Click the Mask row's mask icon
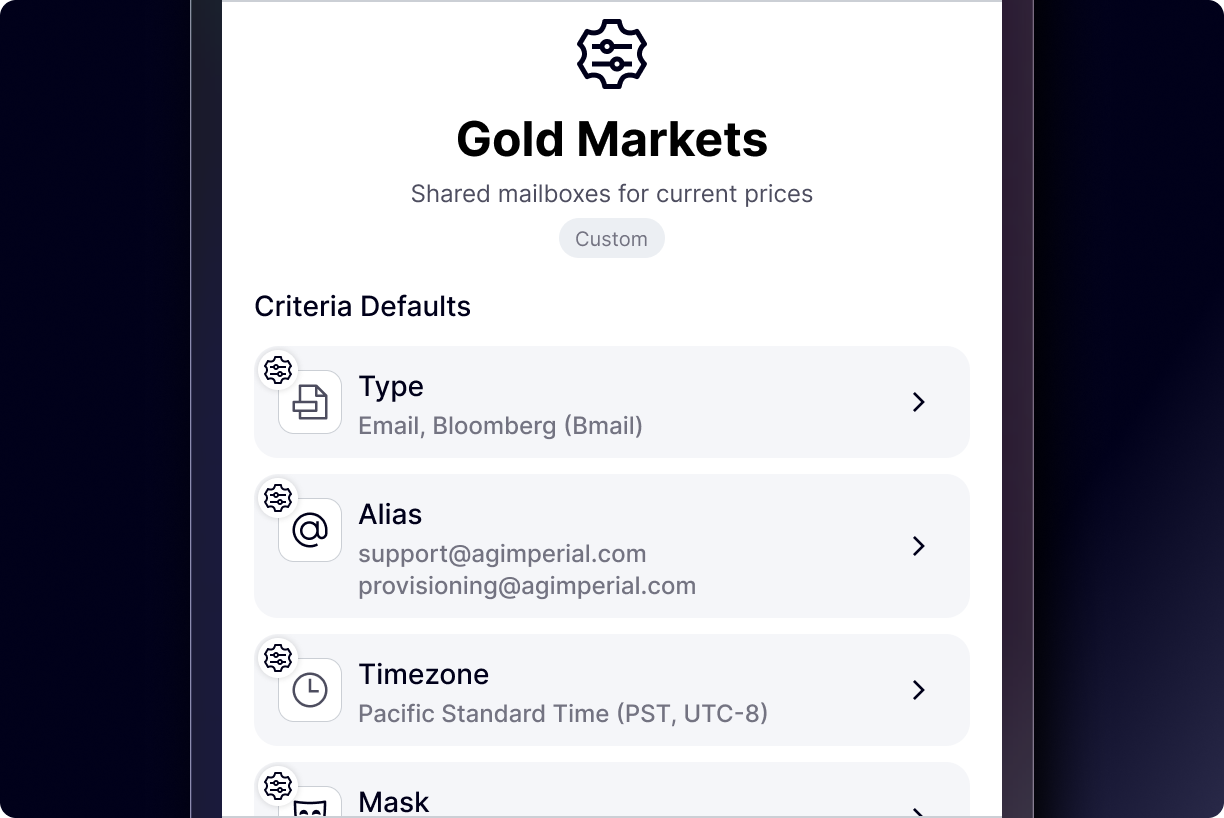The height and width of the screenshot is (818, 1224). coord(310,808)
